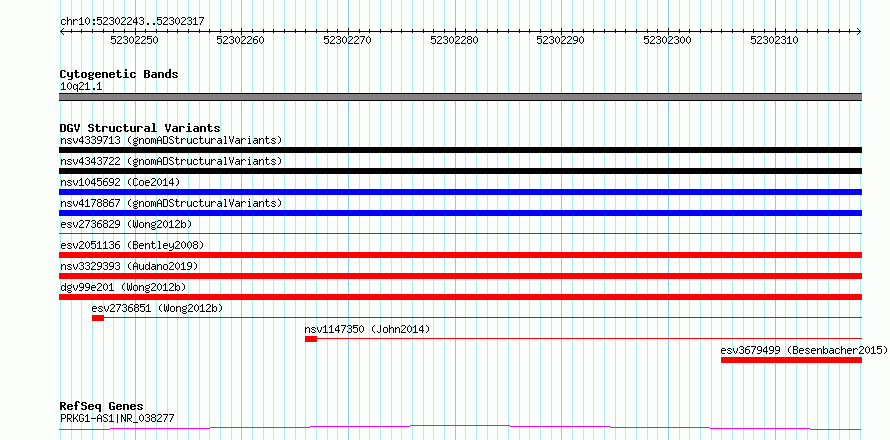The width and height of the screenshot is (890, 440).
Task: Click the RefSeq Genes track heading
Action: [x=101, y=406]
